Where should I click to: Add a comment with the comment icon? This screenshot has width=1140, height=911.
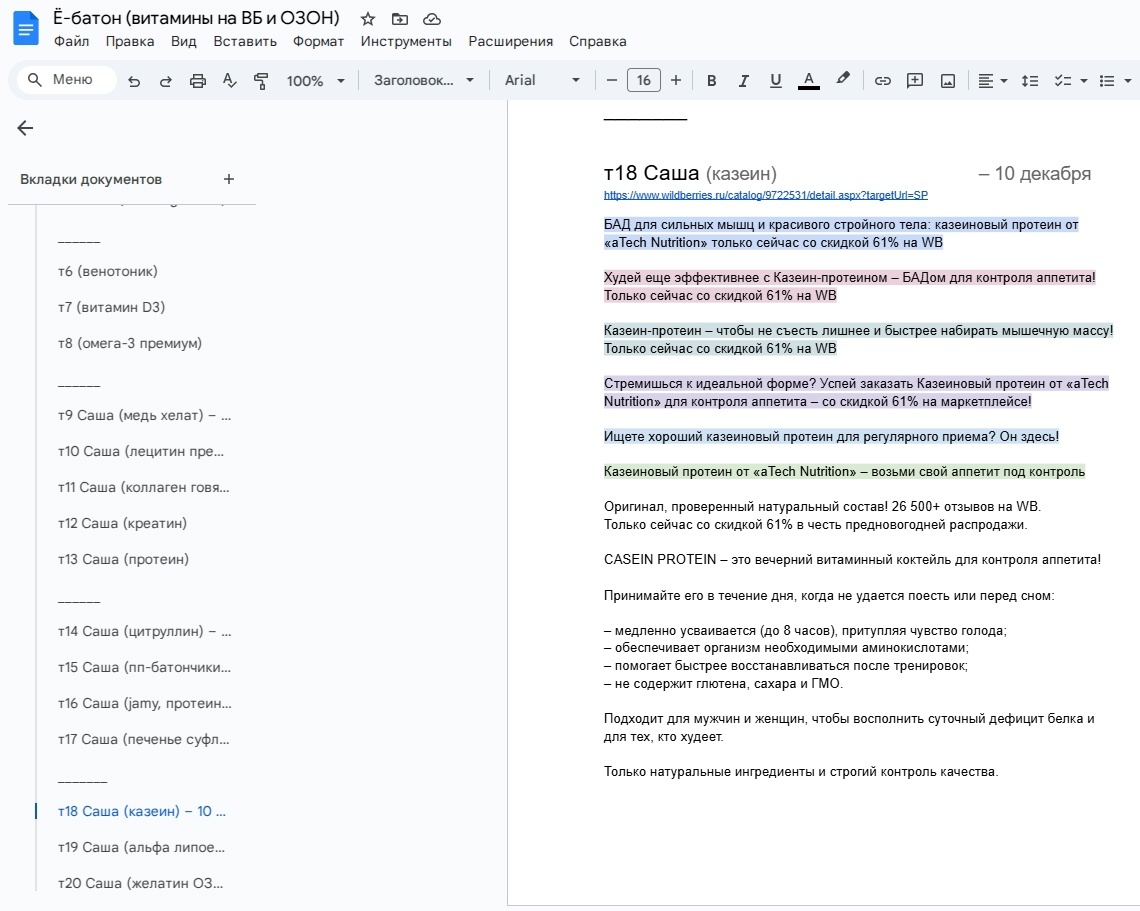coord(915,81)
